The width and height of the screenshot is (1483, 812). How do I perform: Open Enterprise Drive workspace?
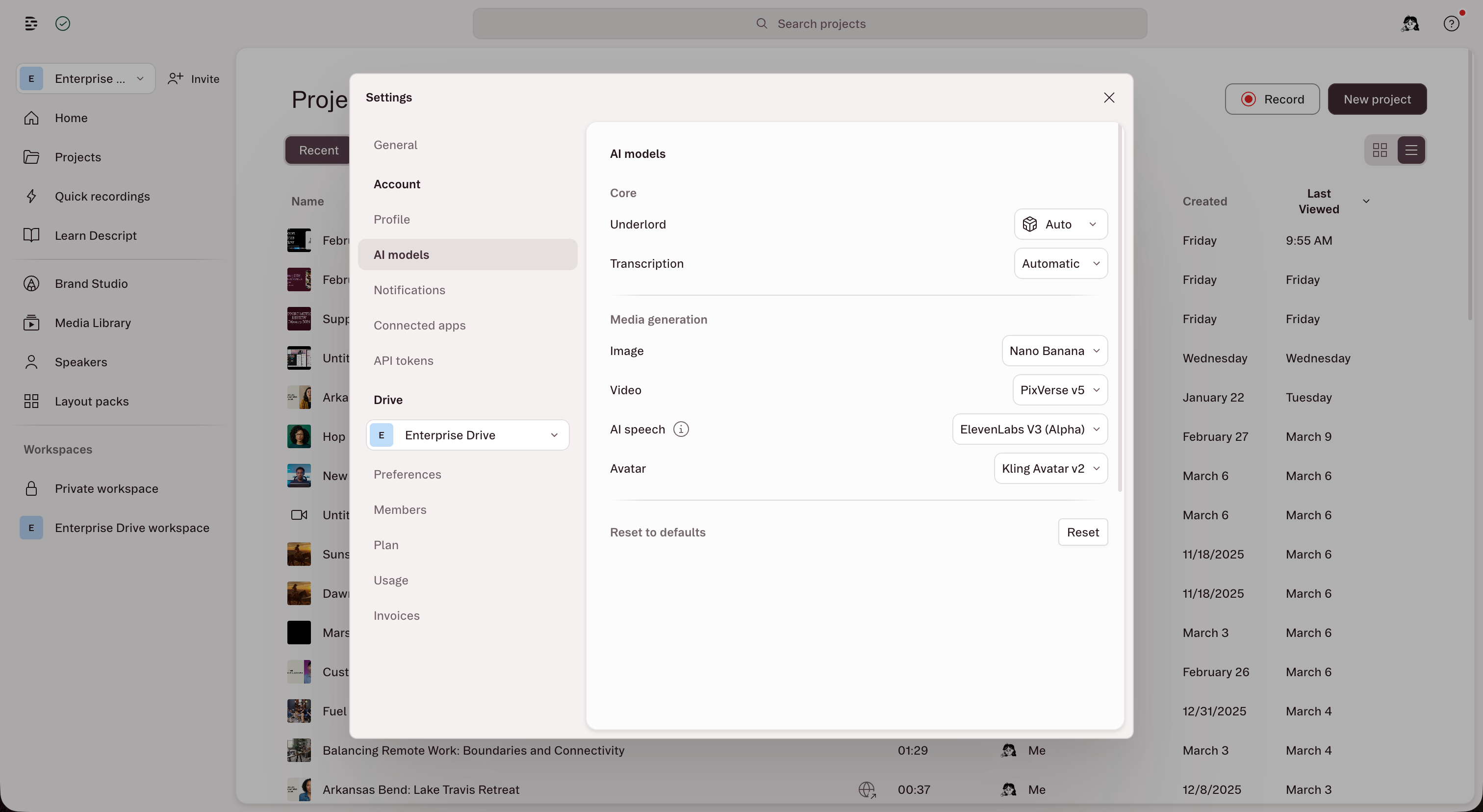[x=132, y=528]
